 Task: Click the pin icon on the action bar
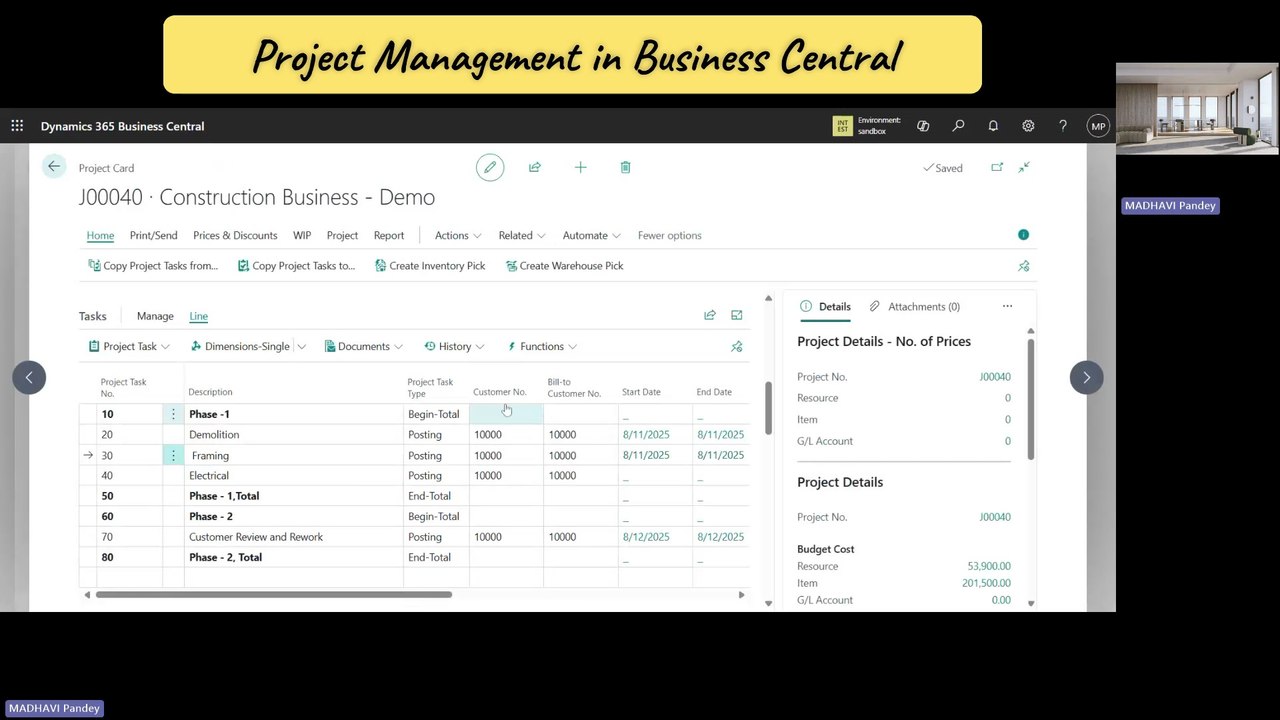click(1023, 266)
